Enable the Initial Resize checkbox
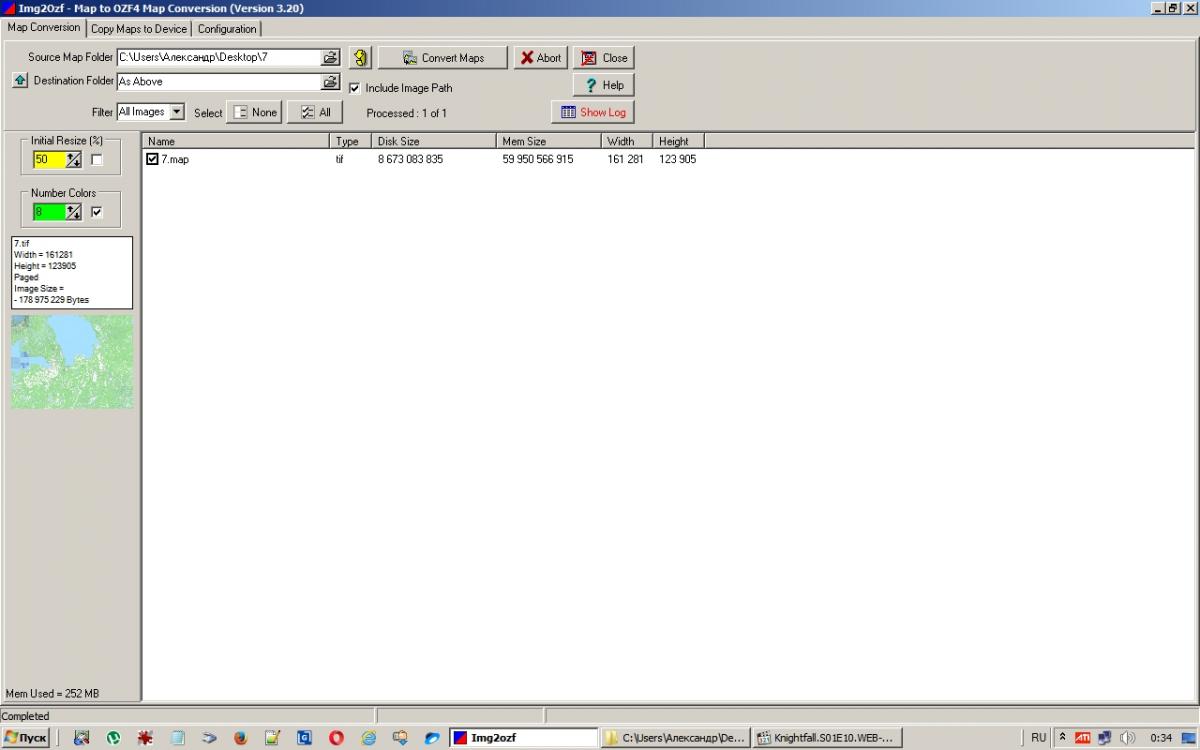This screenshot has width=1200, height=750. click(x=97, y=160)
